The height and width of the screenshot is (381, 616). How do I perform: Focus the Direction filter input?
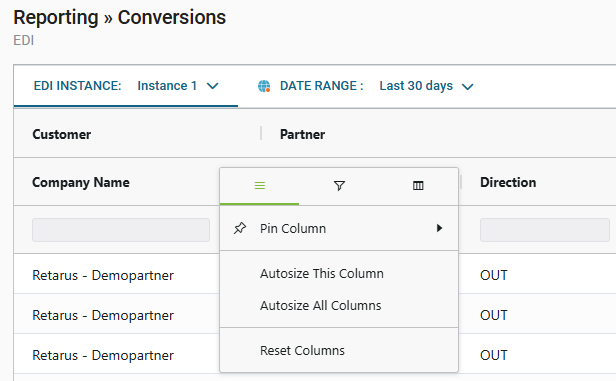click(x=544, y=230)
